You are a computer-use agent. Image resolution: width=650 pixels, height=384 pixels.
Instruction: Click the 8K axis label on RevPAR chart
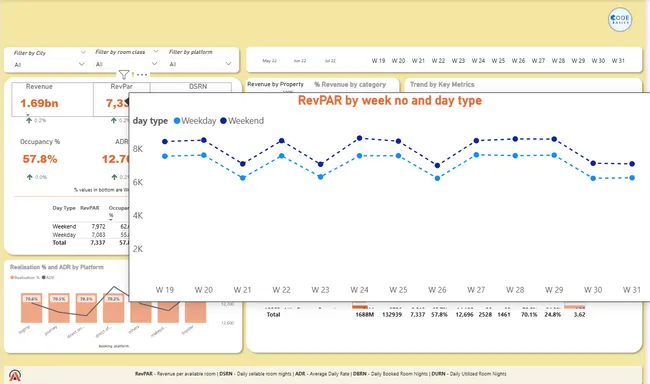(x=138, y=149)
